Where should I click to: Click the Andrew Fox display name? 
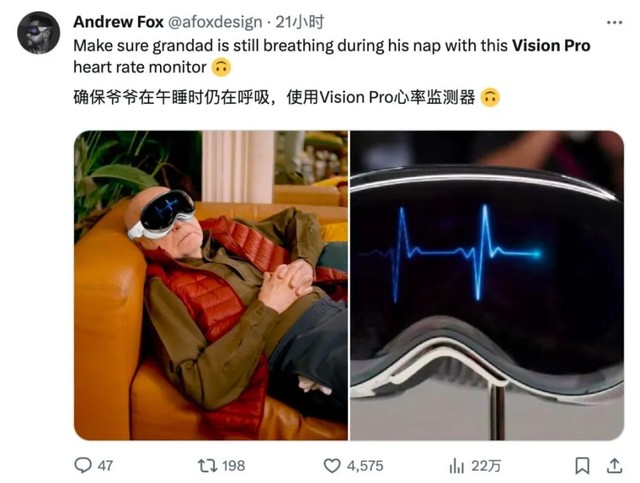(119, 22)
